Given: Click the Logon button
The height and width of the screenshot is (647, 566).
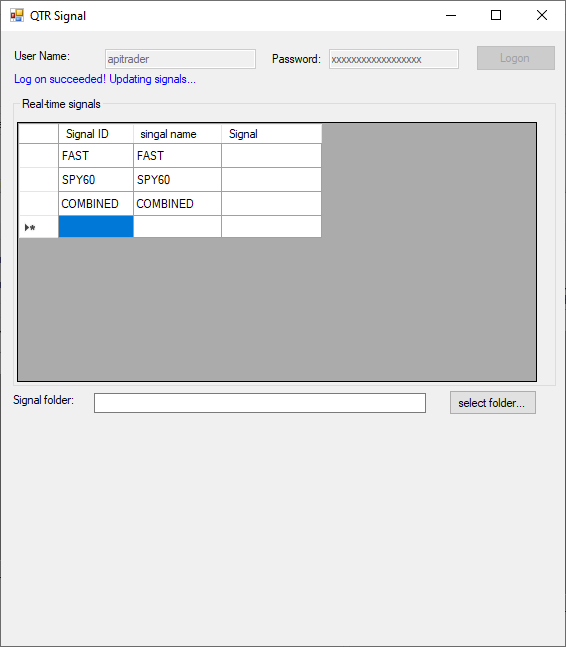Looking at the screenshot, I should tap(516, 58).
